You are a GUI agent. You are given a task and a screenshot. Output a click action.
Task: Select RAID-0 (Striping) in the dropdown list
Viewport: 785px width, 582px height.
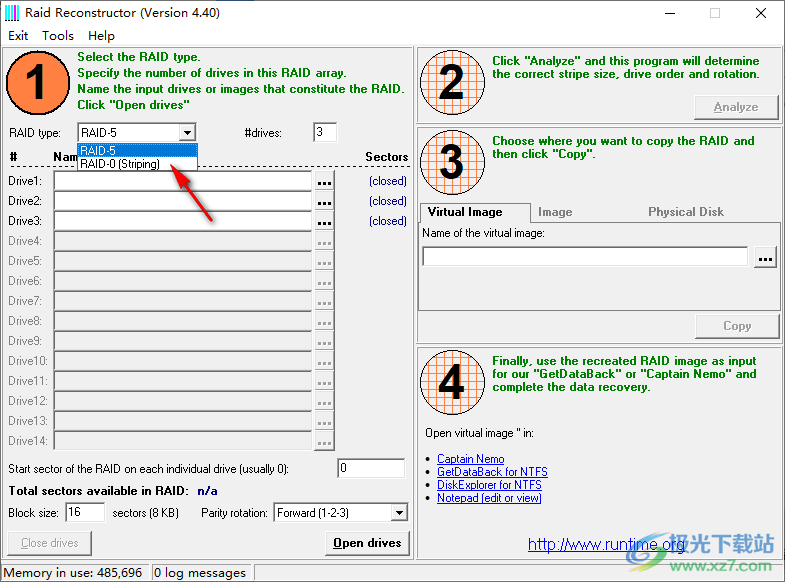click(x=138, y=164)
